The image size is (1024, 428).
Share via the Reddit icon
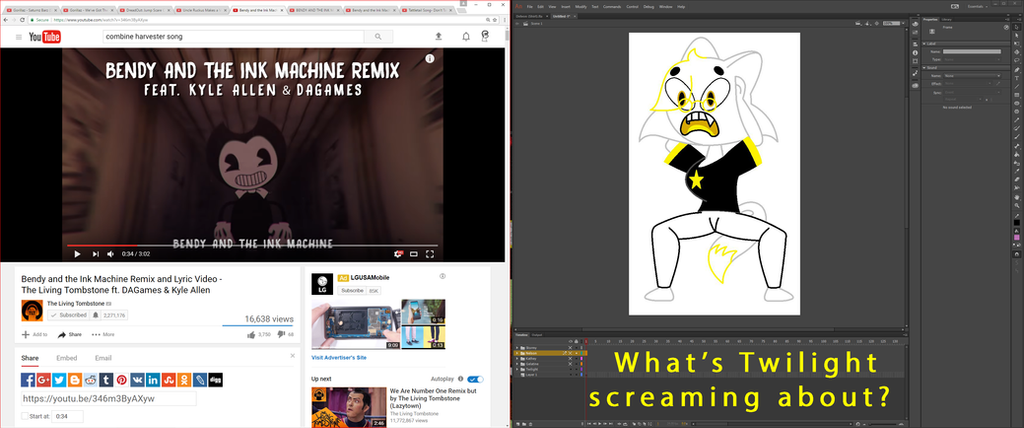click(x=91, y=380)
